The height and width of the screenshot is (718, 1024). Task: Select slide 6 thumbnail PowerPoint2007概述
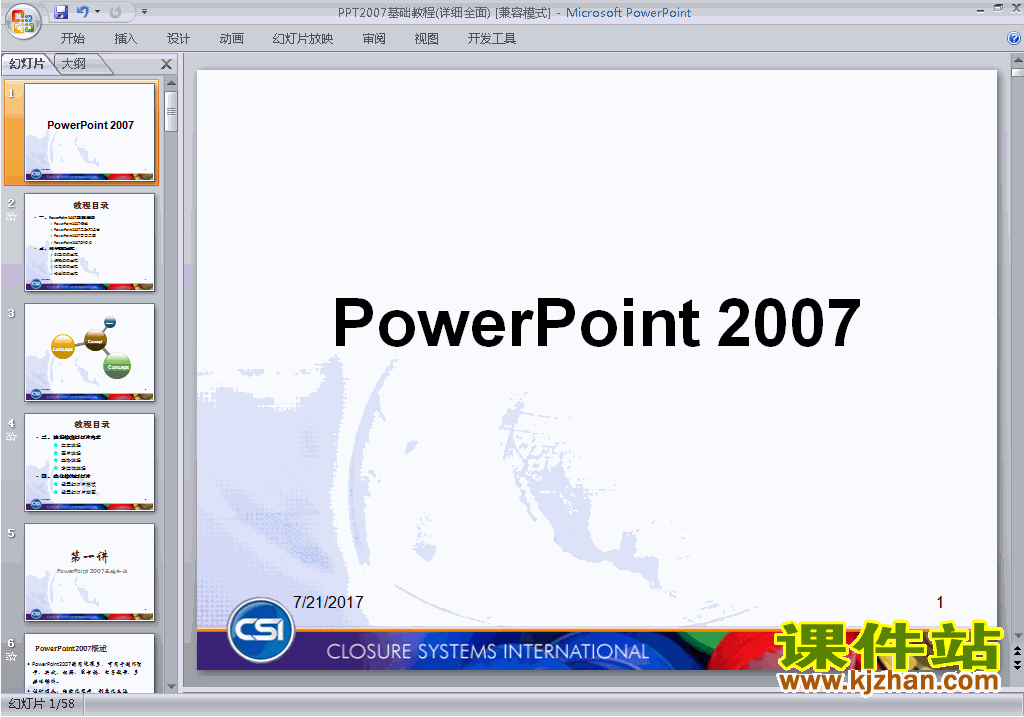(x=89, y=663)
